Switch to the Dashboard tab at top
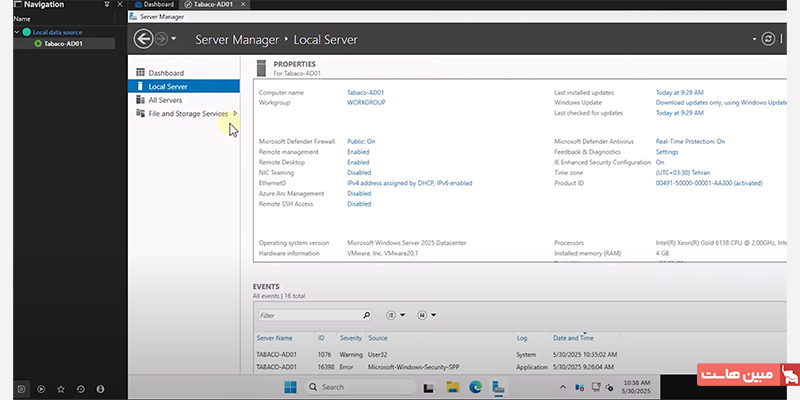The width and height of the screenshot is (800, 400). coord(154,4)
